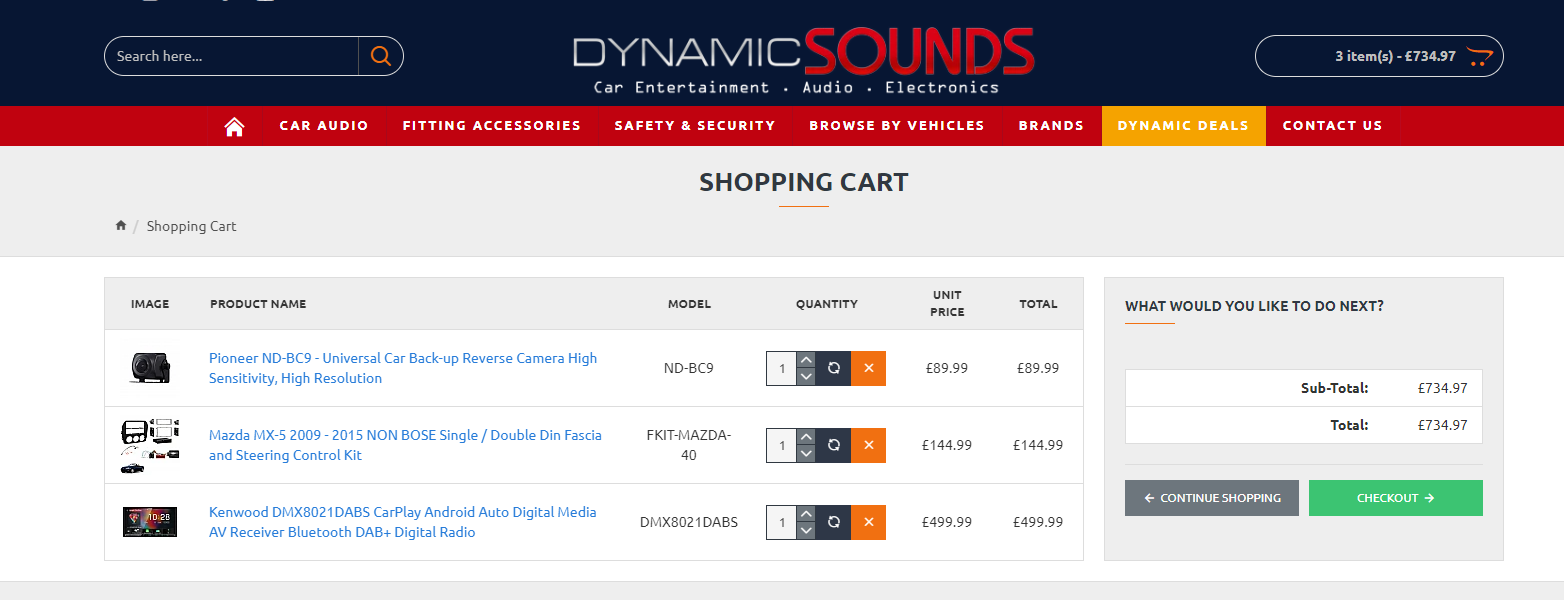The image size is (1564, 600).
Task: Decrease quantity of Kenwood DMX8021DABS
Action: pos(806,531)
